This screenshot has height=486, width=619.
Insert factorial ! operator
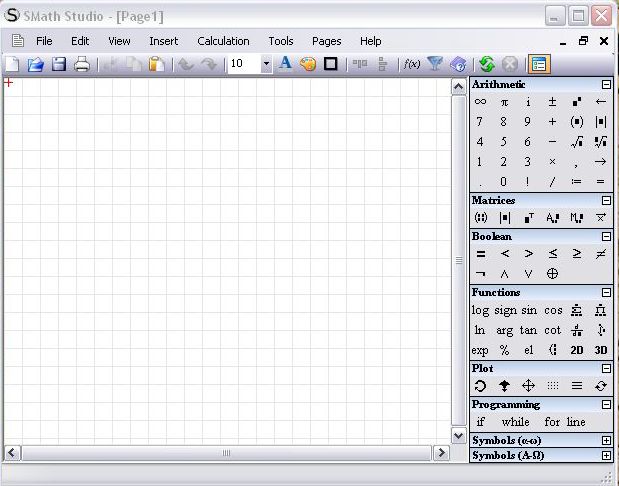click(527, 182)
